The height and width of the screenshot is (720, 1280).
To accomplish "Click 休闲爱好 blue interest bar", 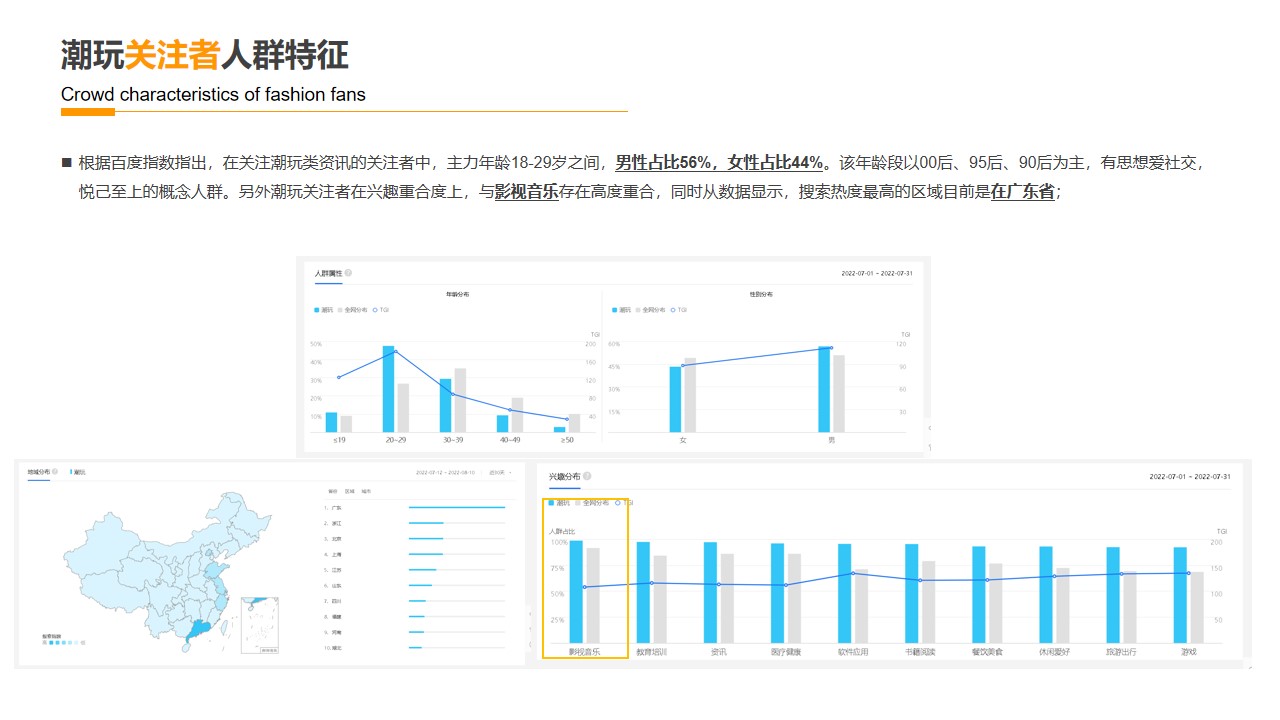I will pyautogui.click(x=1046, y=595).
